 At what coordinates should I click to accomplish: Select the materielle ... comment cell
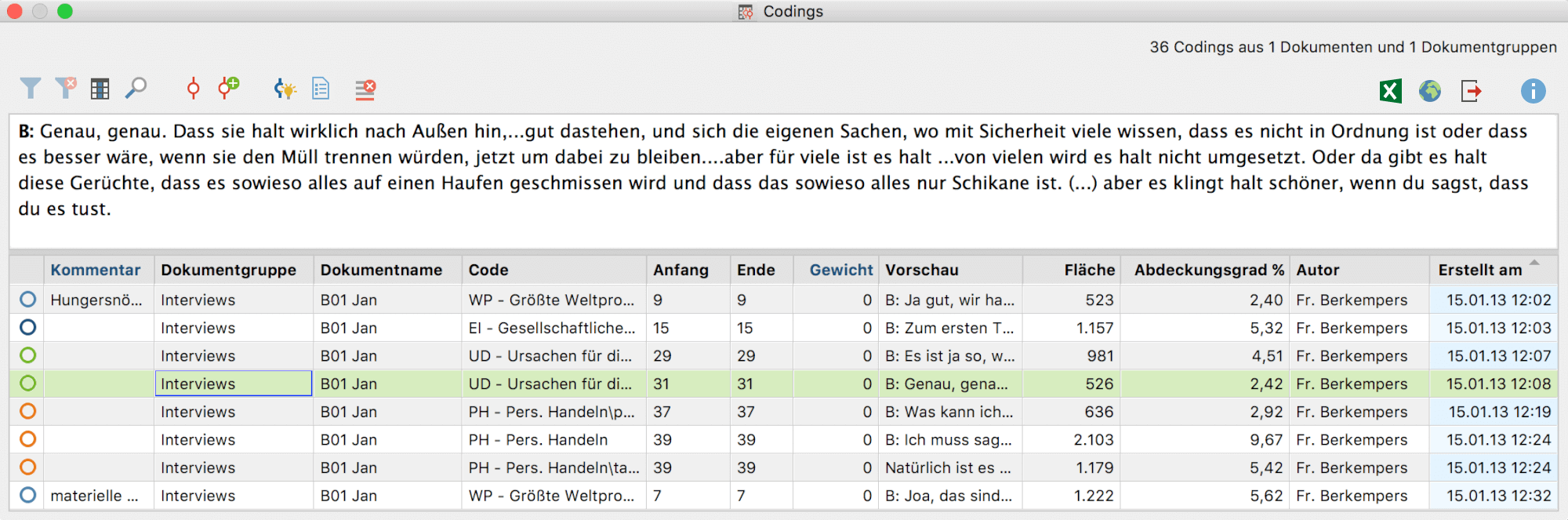coord(99,496)
